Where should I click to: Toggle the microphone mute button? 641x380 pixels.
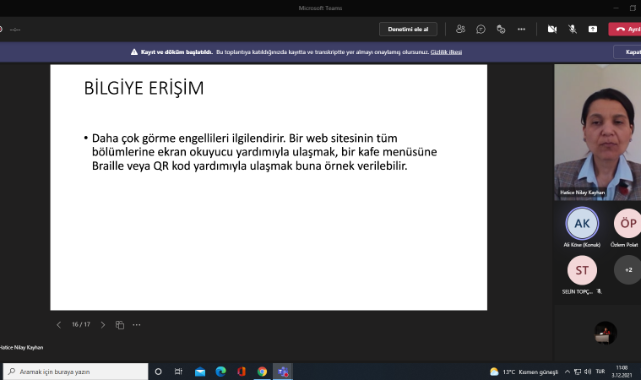[572, 29]
